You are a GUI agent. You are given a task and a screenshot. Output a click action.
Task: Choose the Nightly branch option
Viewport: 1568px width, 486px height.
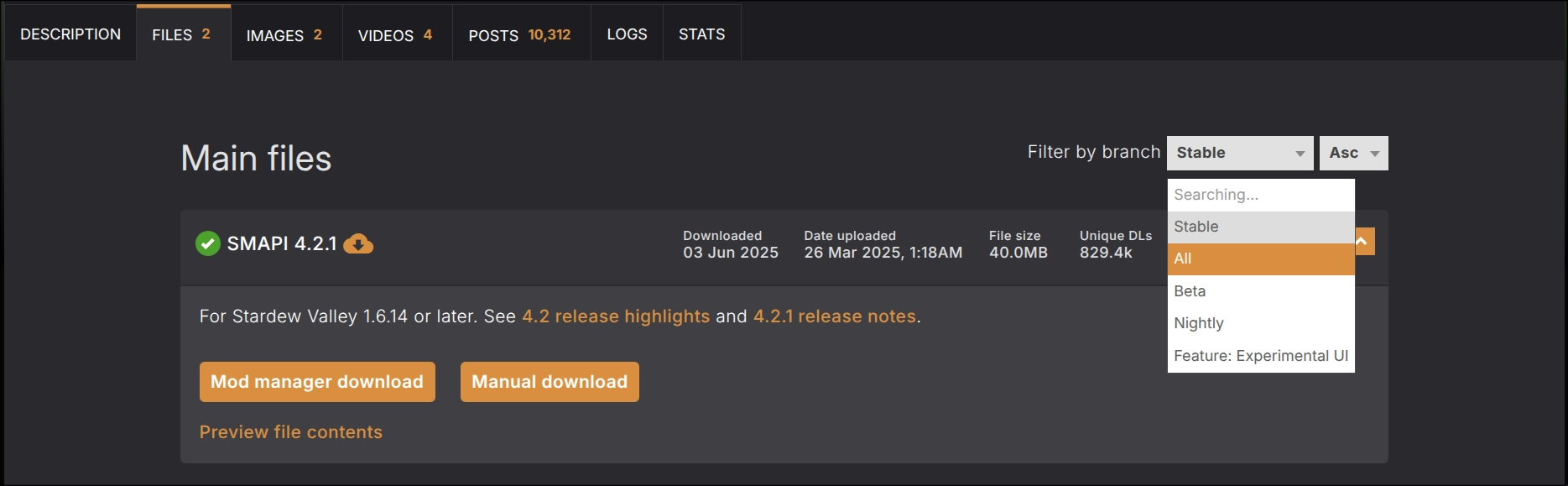tap(1261, 323)
